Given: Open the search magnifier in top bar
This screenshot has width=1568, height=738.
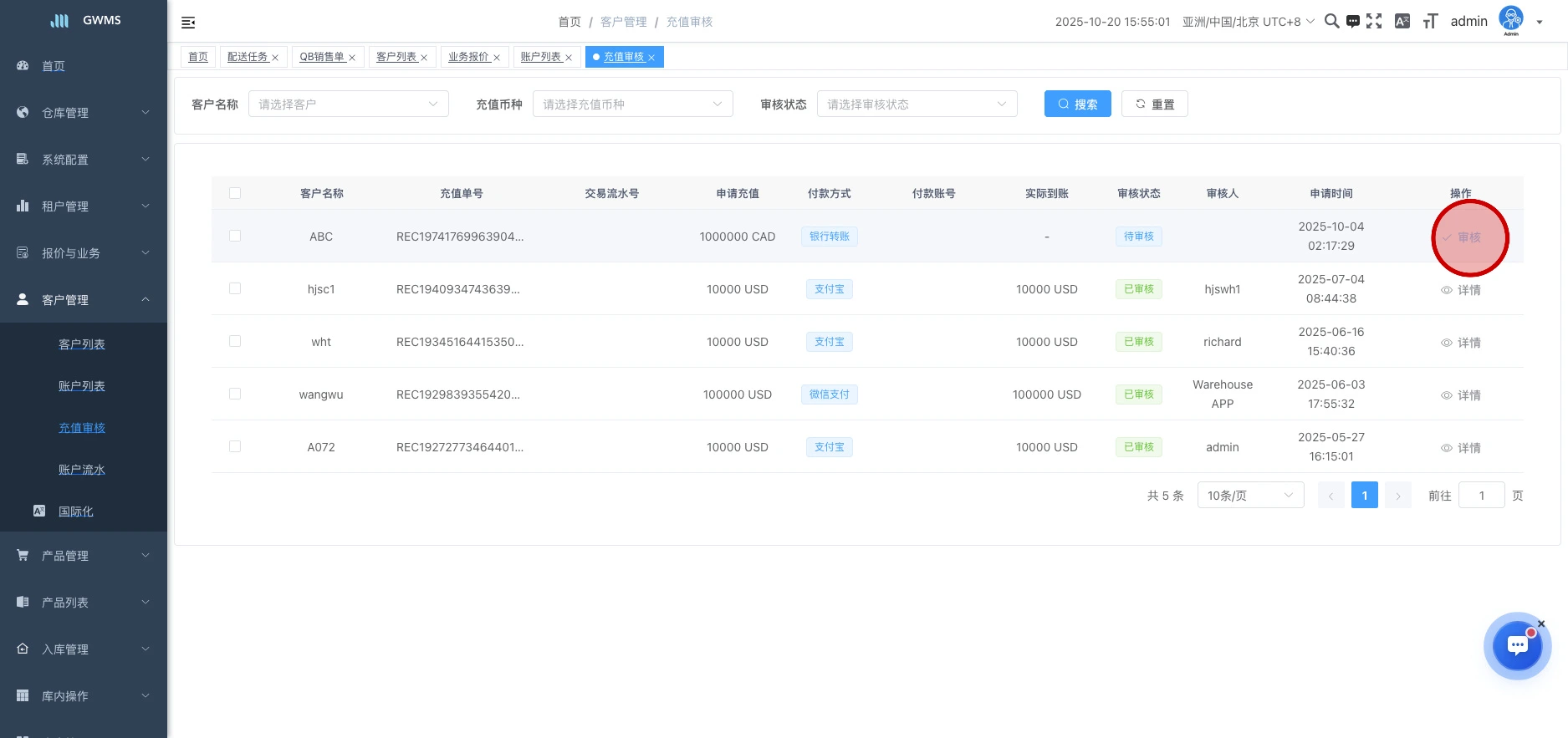Looking at the screenshot, I should tap(1331, 22).
